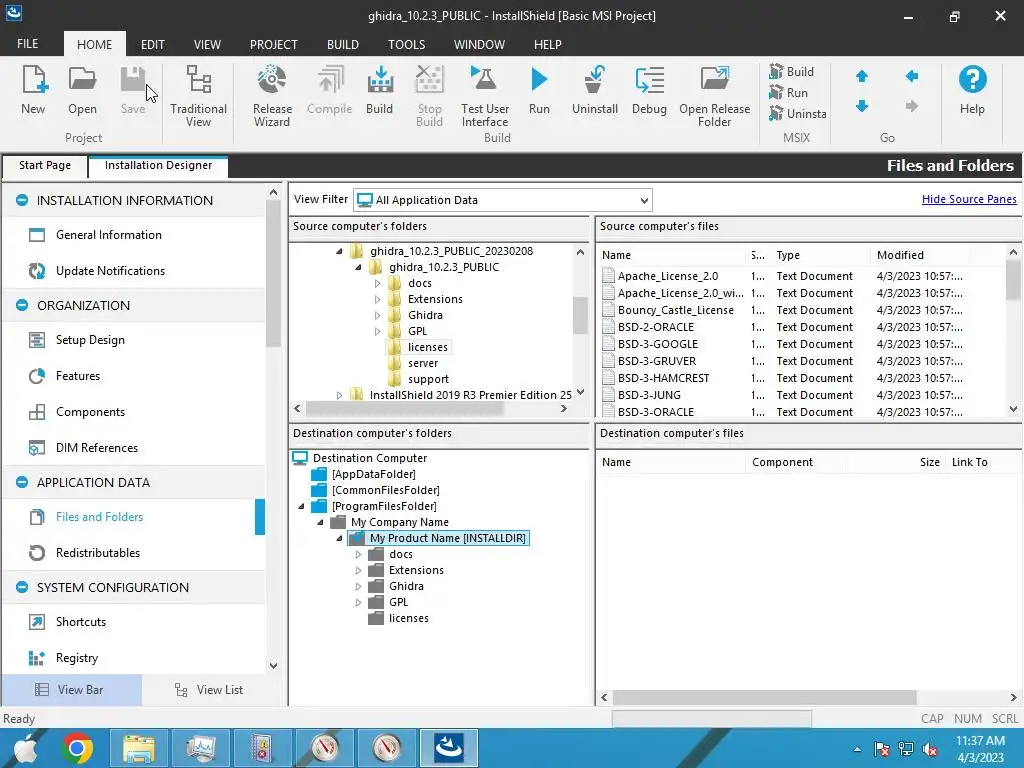
Task: Select the source server folder
Action: [423, 363]
